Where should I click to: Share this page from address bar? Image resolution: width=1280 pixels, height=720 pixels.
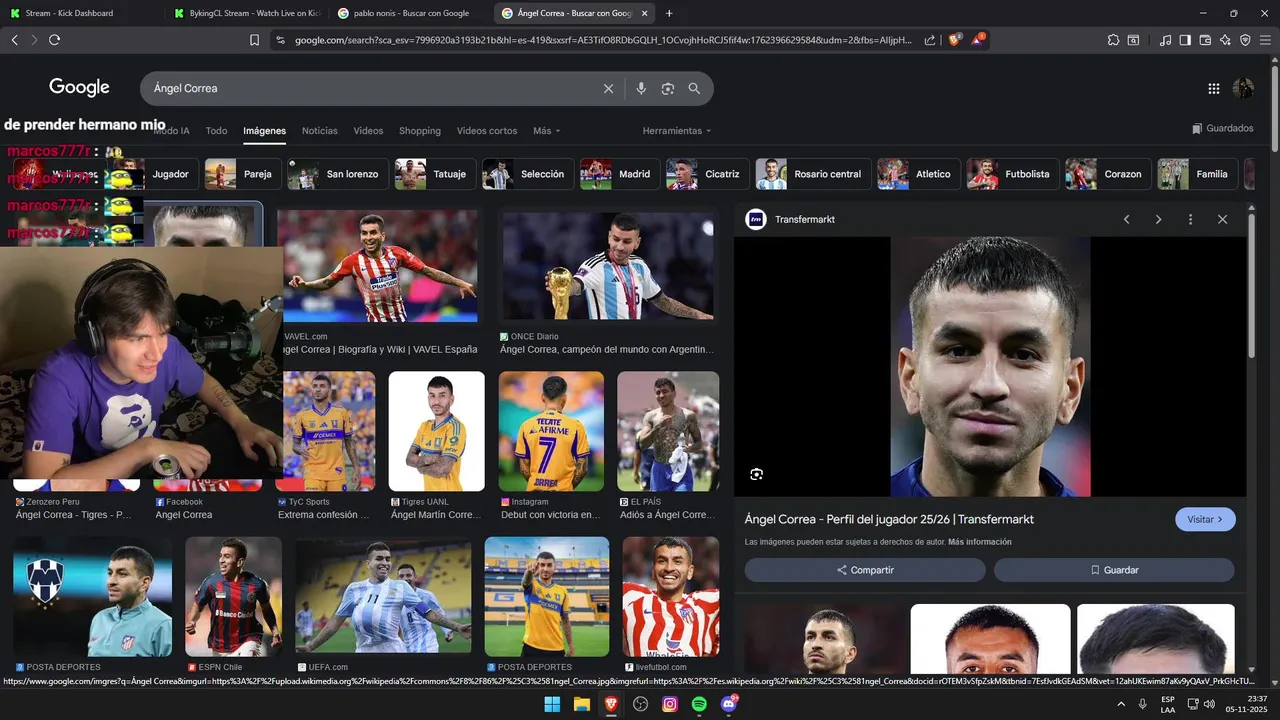coord(930,40)
